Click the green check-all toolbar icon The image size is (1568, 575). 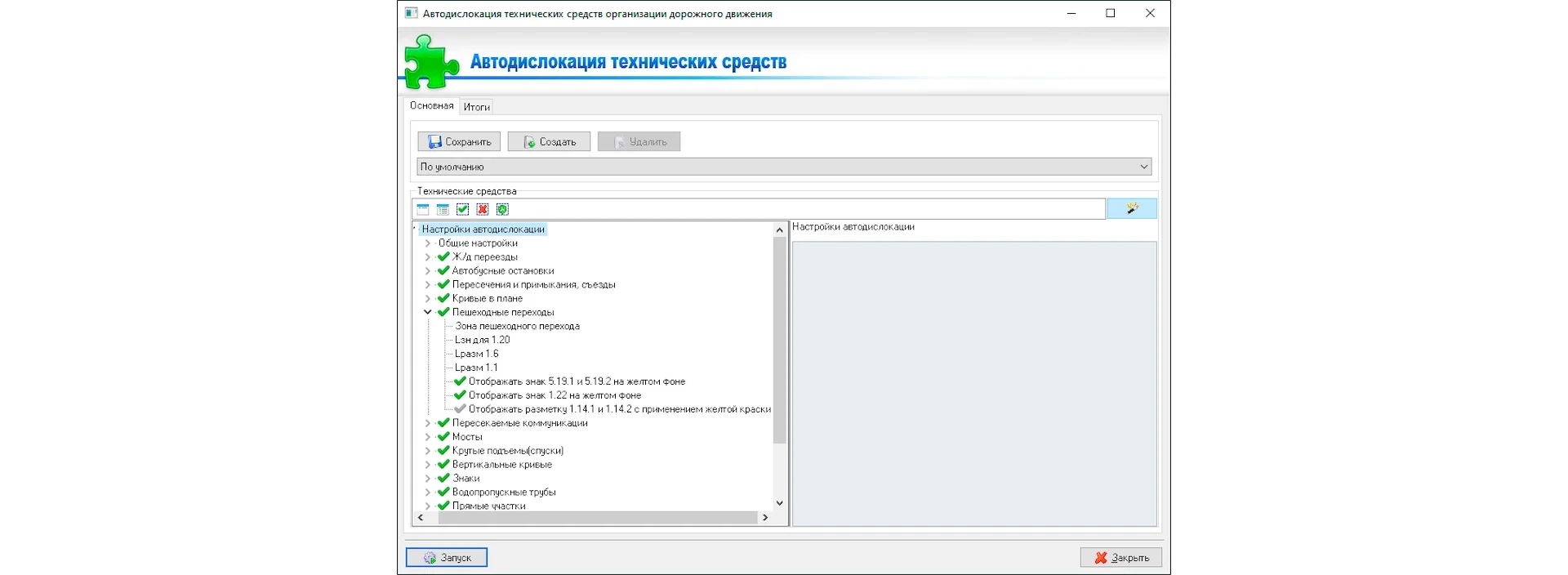point(463,210)
